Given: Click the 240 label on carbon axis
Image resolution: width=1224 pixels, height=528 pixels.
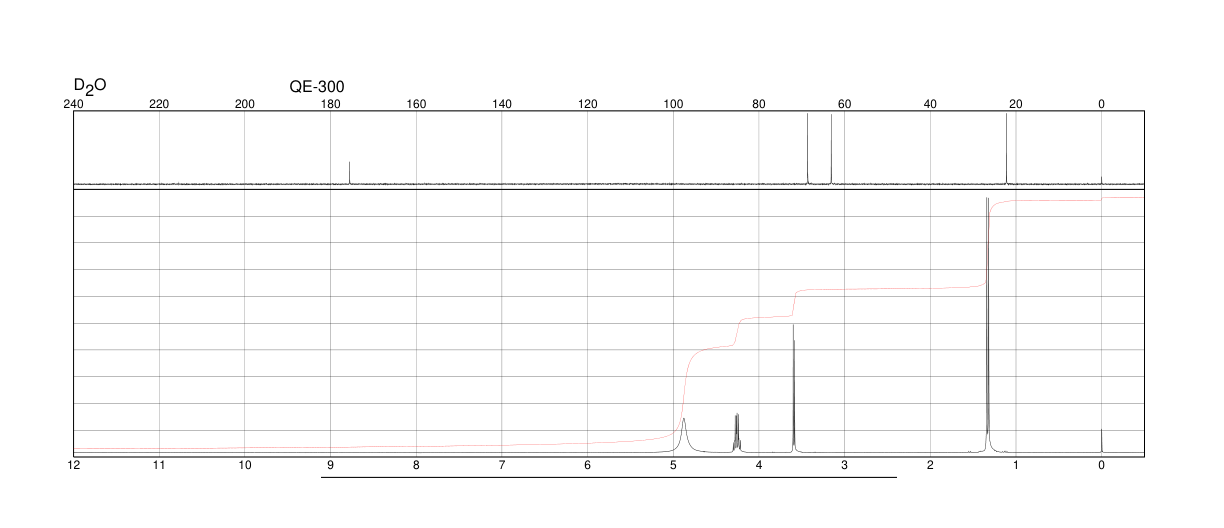Looking at the screenshot, I should click(x=74, y=104).
